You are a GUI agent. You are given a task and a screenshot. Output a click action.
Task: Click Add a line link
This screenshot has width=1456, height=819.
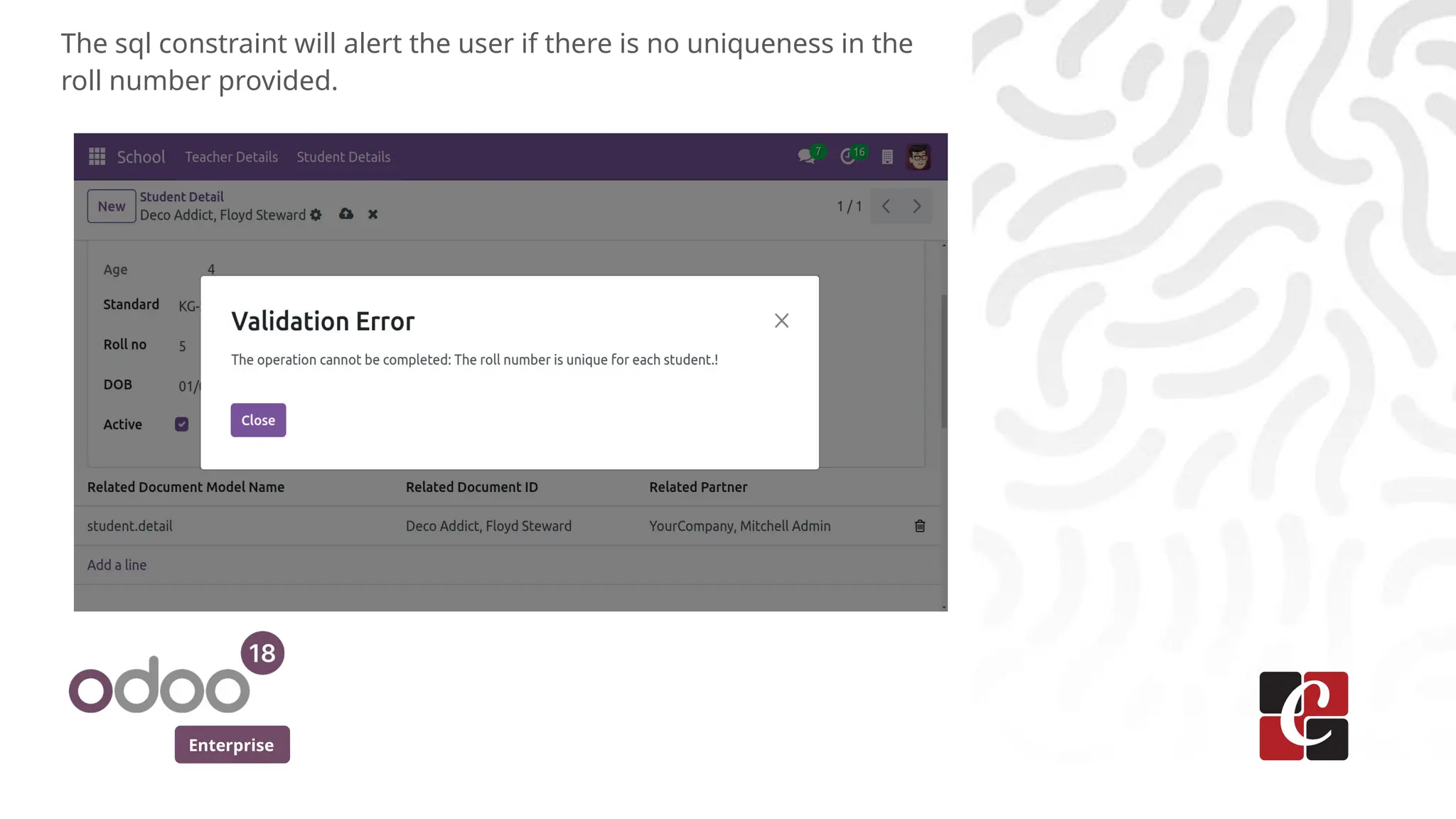117,565
